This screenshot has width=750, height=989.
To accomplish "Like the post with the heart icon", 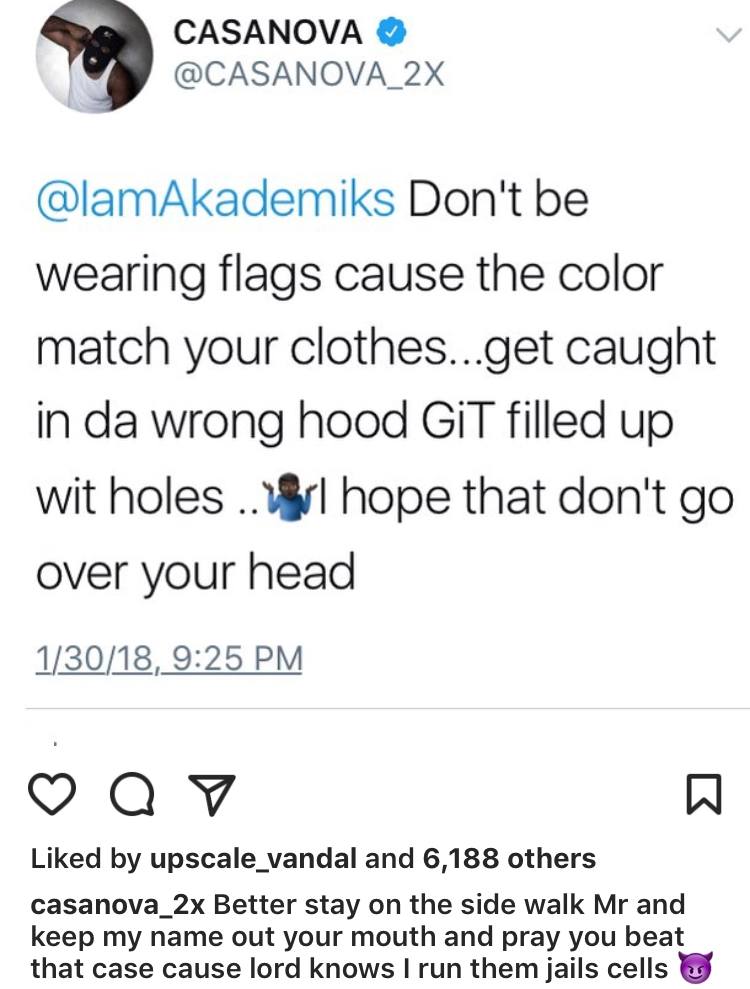I will 53,795.
